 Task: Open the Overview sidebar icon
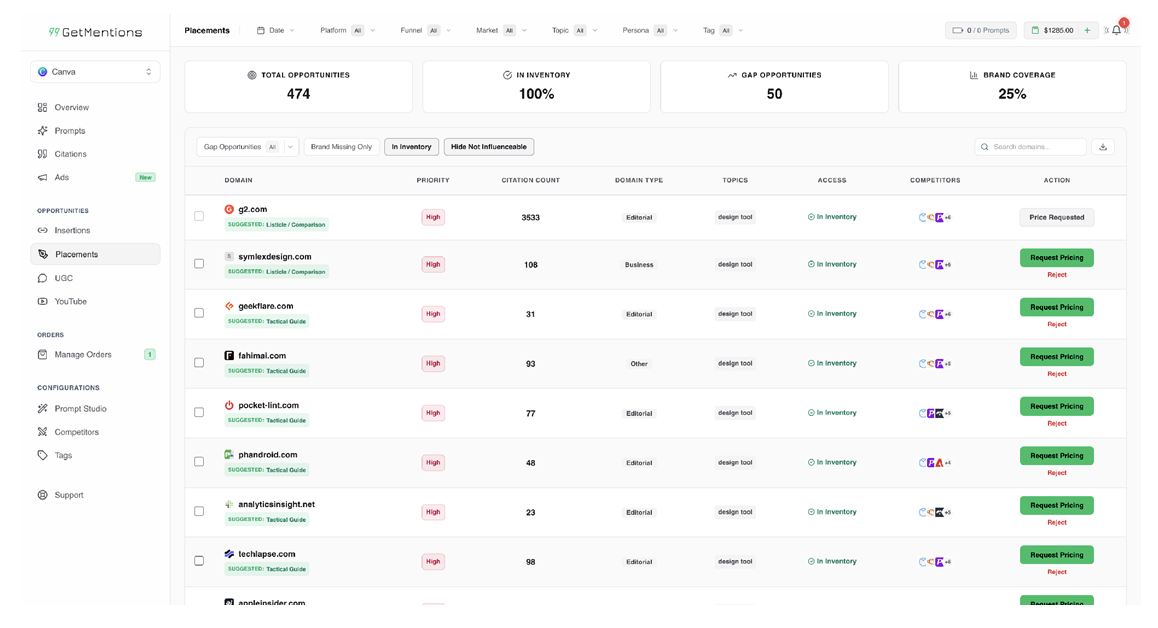[x=42, y=107]
